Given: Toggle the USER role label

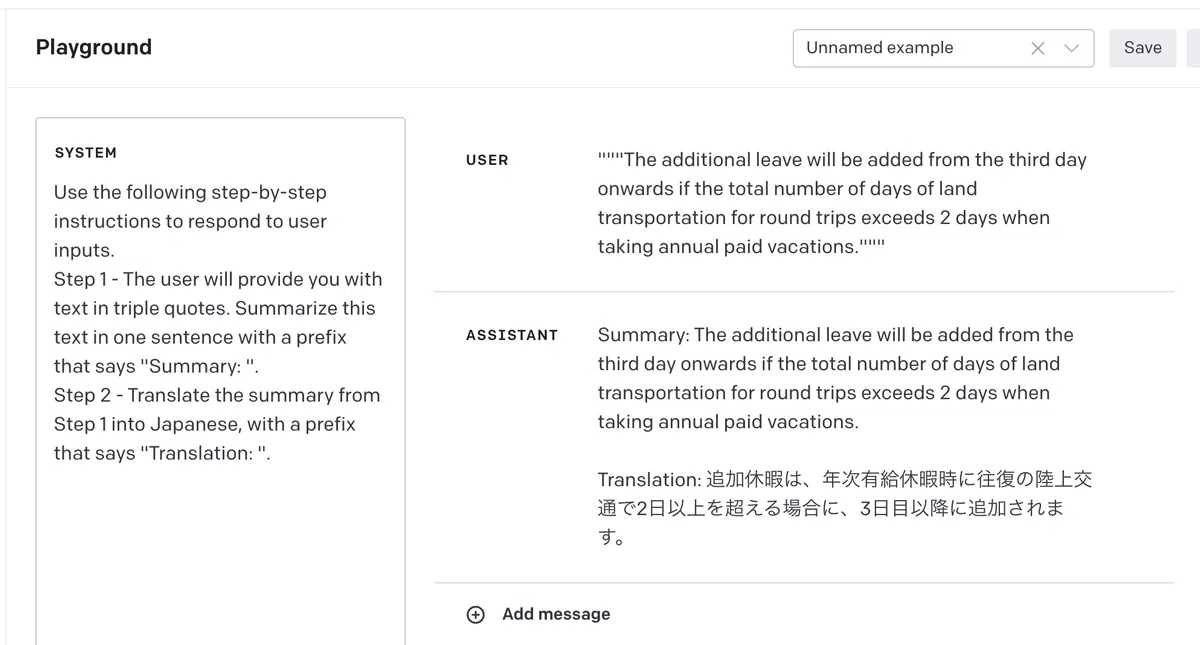Looking at the screenshot, I should [x=487, y=160].
